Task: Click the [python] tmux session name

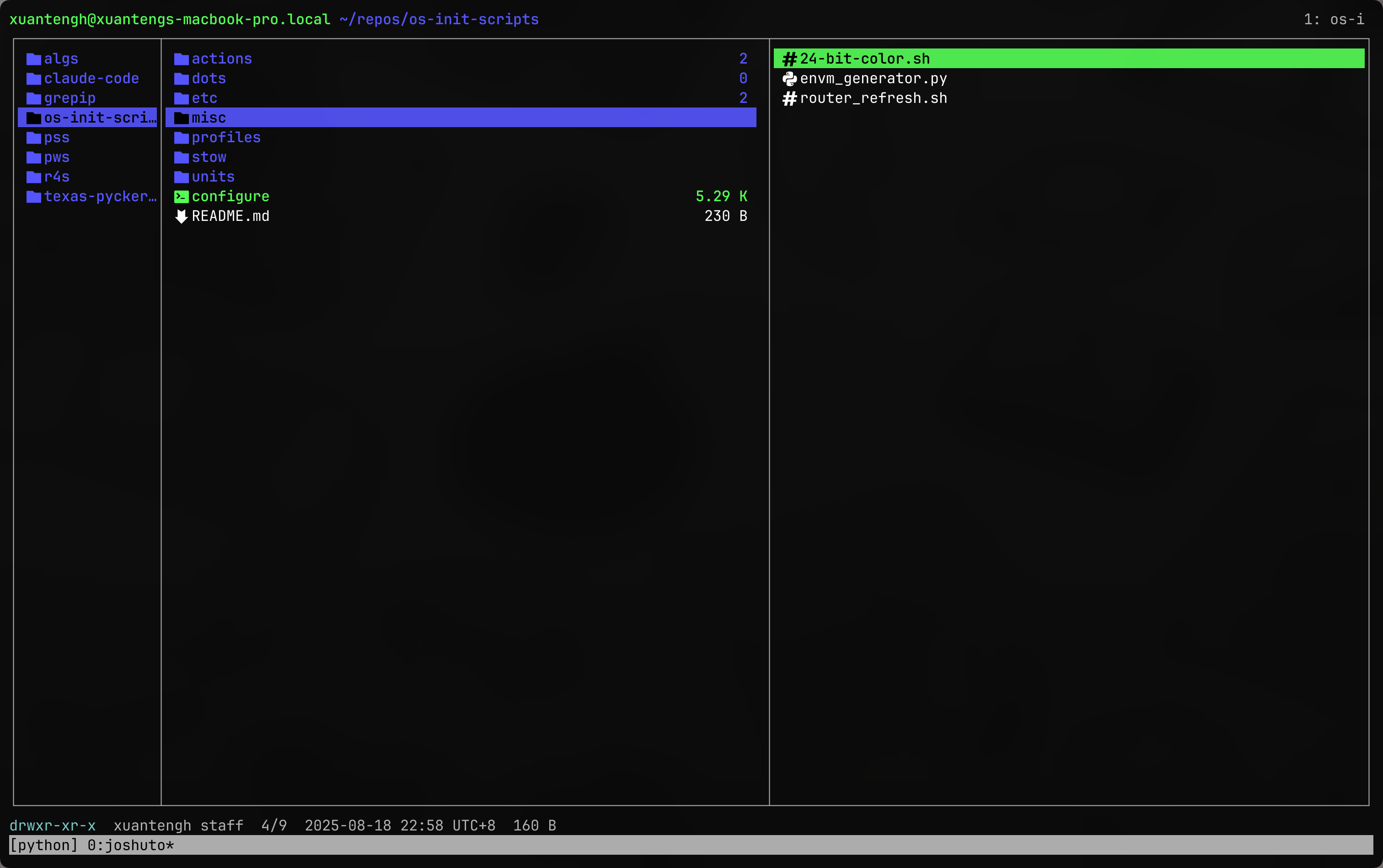Action: coord(43,845)
